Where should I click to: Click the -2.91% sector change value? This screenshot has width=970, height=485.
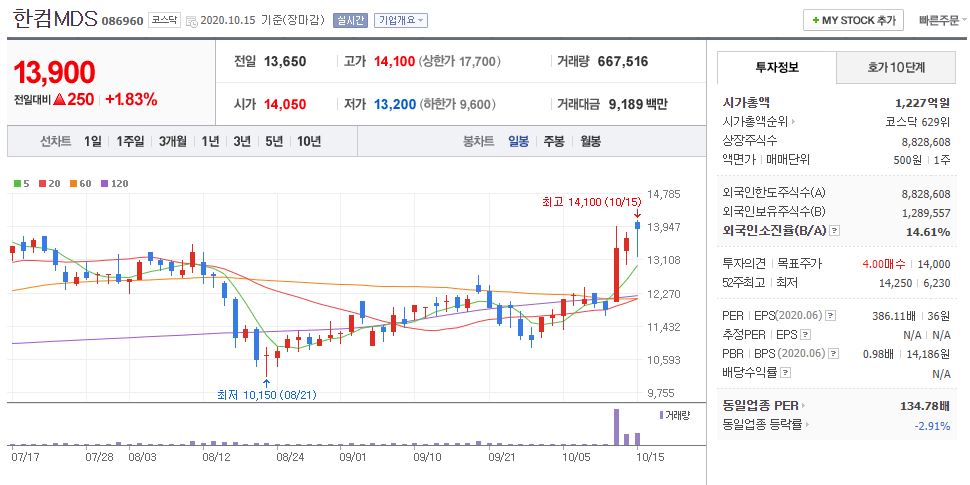point(932,425)
